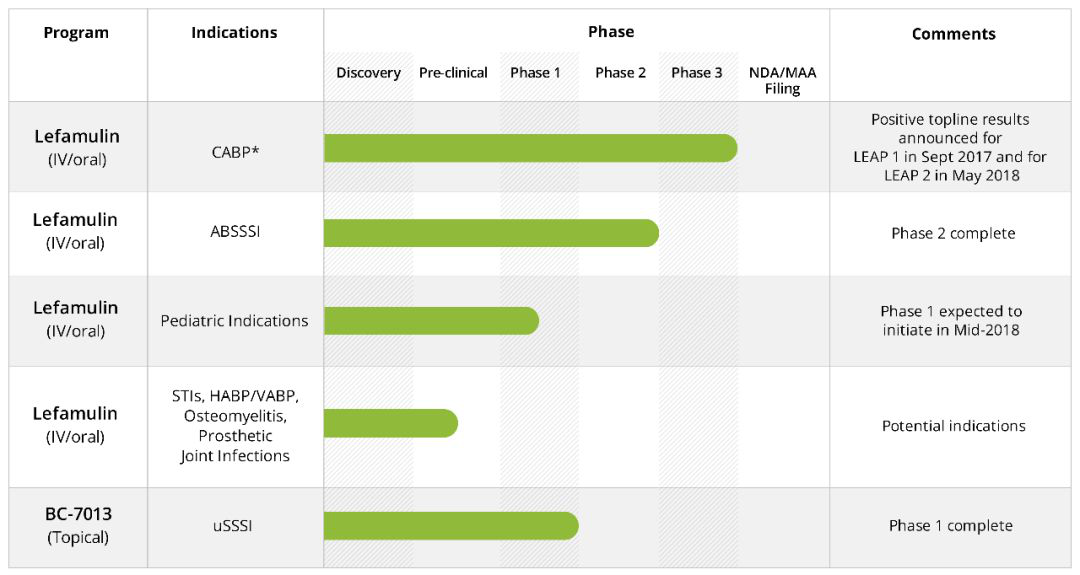This screenshot has width=1080, height=575.
Task: Click the Phase 3 column label
Action: (x=697, y=73)
